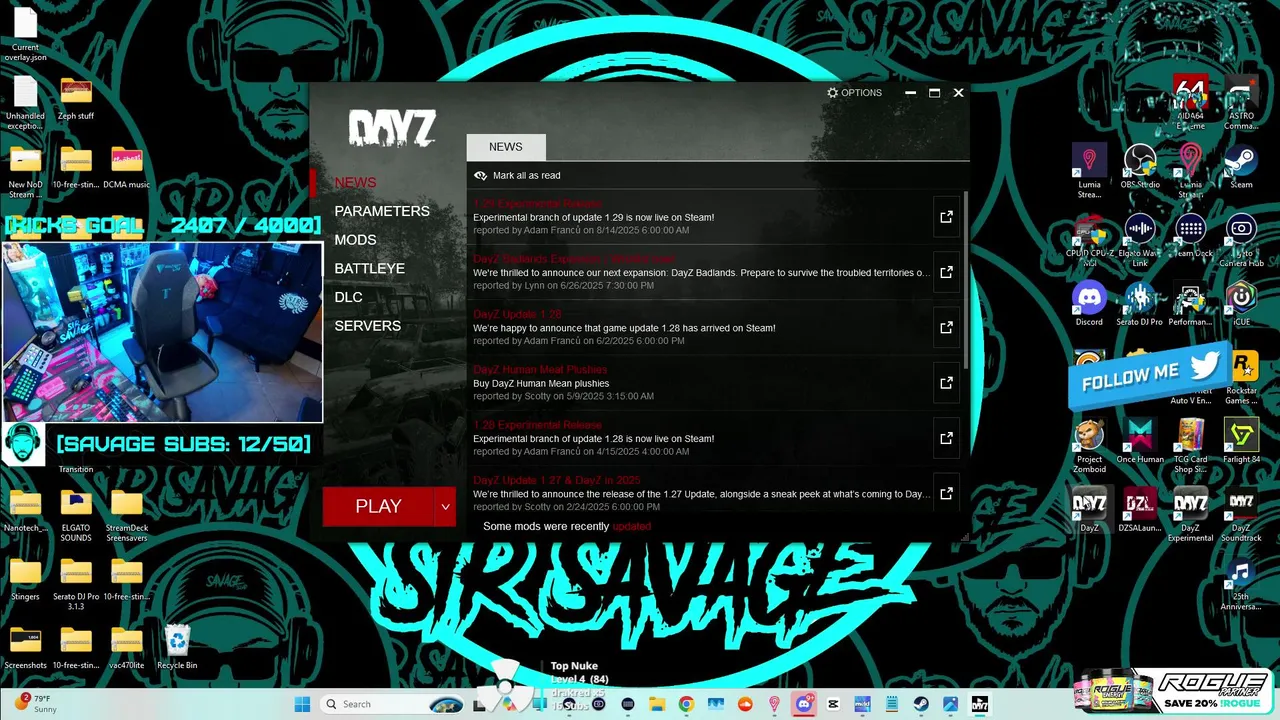This screenshot has width=1280, height=720.
Task: Select the DayZ Soundtrack desktop icon
Action: click(x=1241, y=514)
